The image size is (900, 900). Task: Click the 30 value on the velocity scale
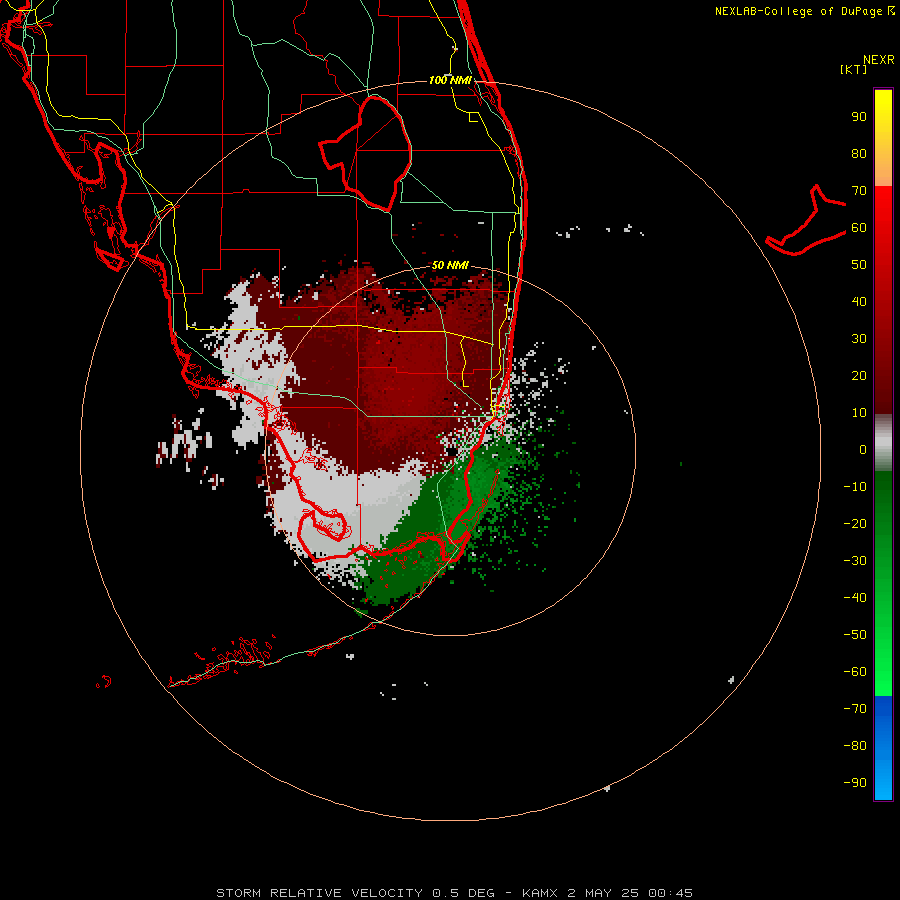(859, 339)
